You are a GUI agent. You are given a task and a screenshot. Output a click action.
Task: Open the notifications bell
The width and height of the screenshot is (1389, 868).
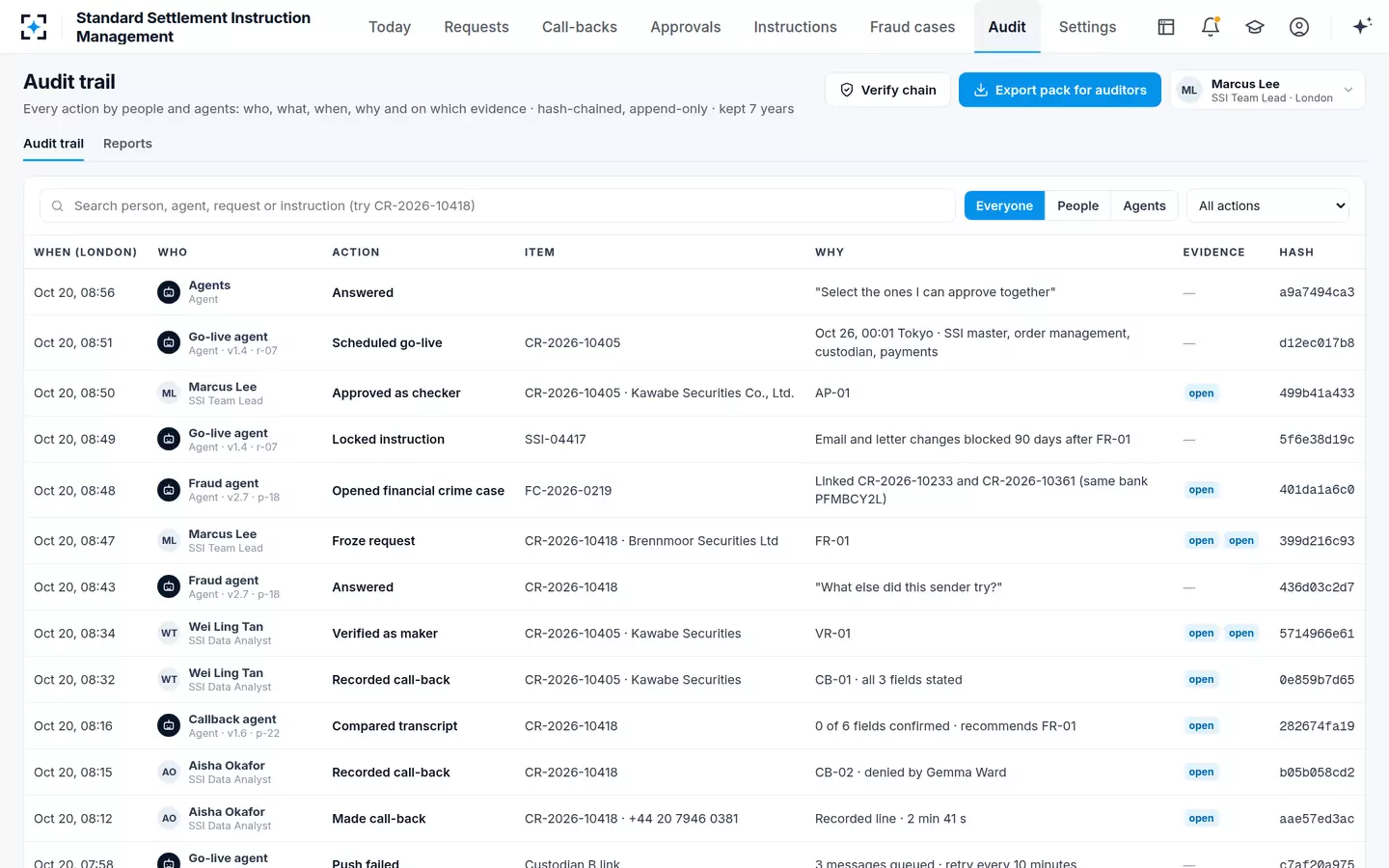point(1211,27)
